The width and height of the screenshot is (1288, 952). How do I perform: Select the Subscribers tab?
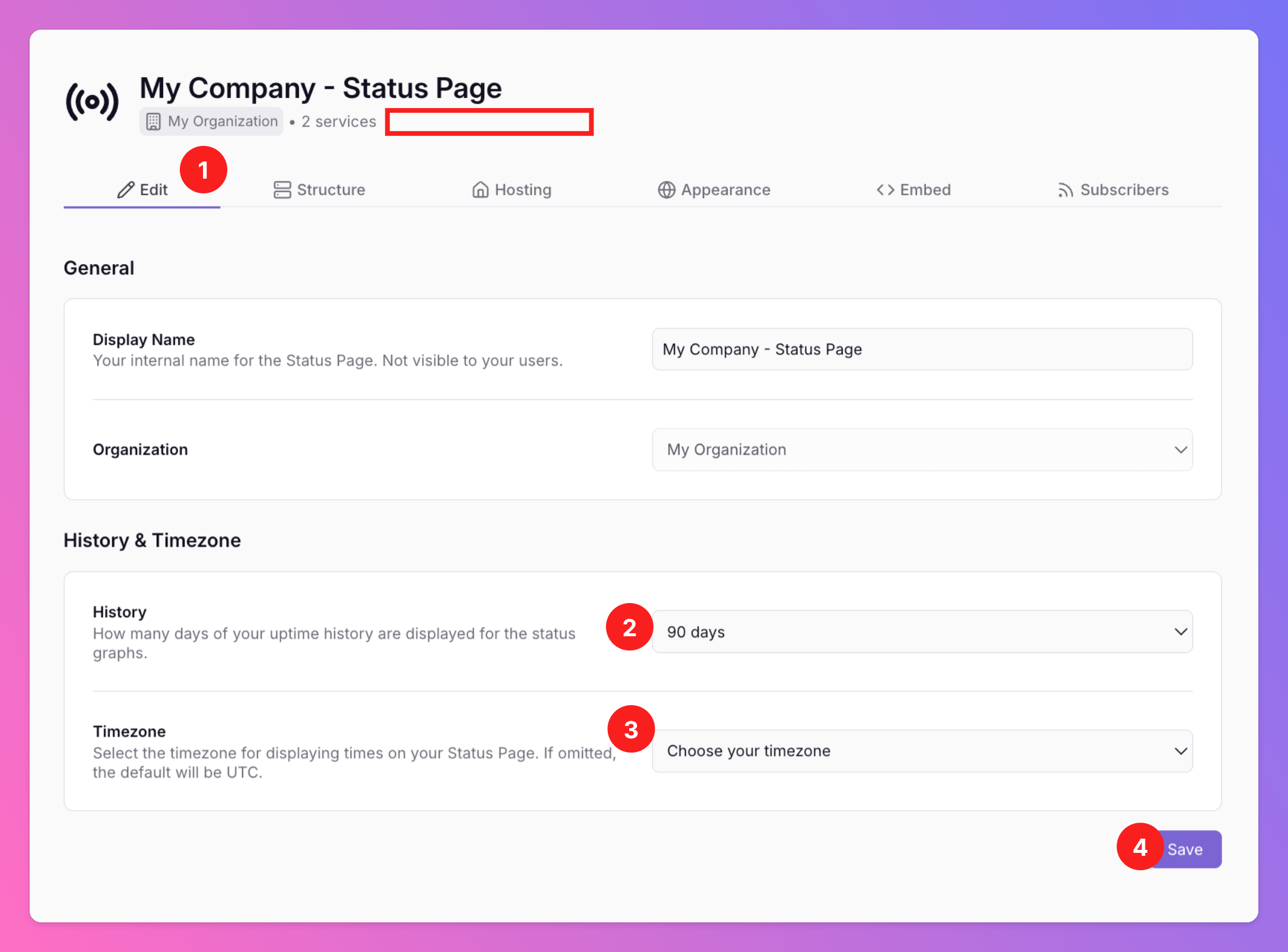(x=1124, y=190)
